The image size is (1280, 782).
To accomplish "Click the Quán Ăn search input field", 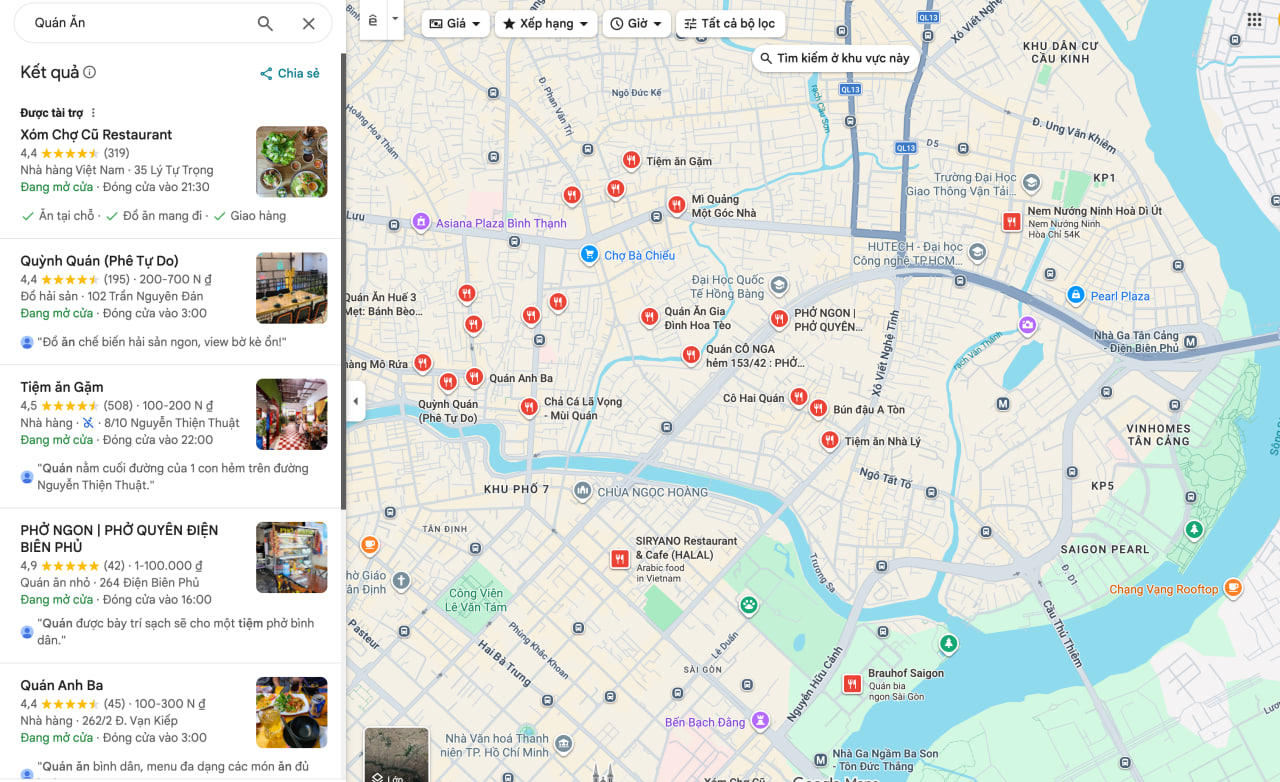I will tap(138, 23).
